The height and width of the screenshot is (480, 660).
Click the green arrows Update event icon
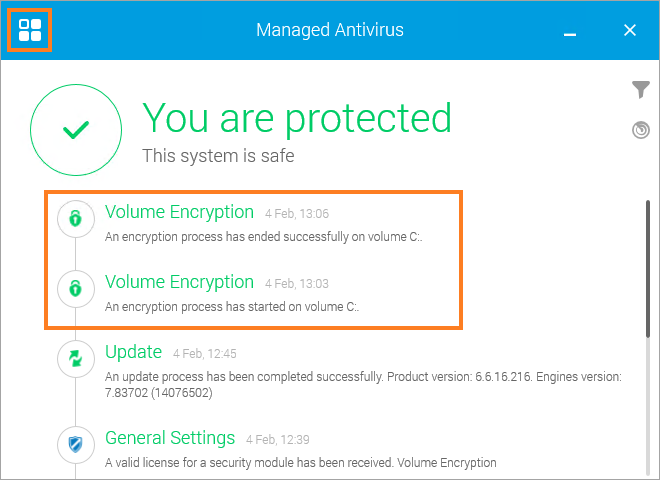pyautogui.click(x=76, y=359)
